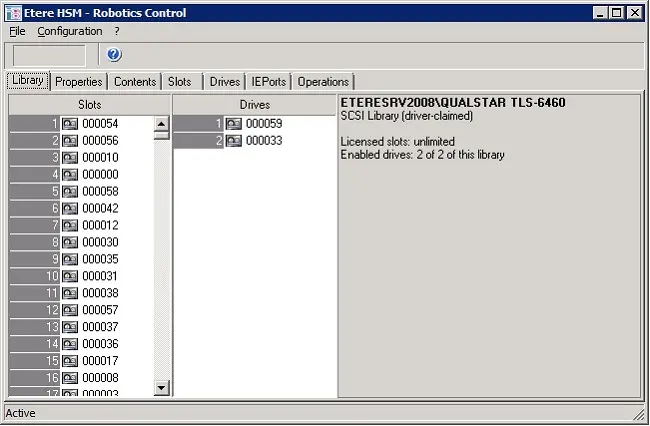Screen dimensions: 650x426
Task: Go to the Operations tab
Action: coord(323,82)
